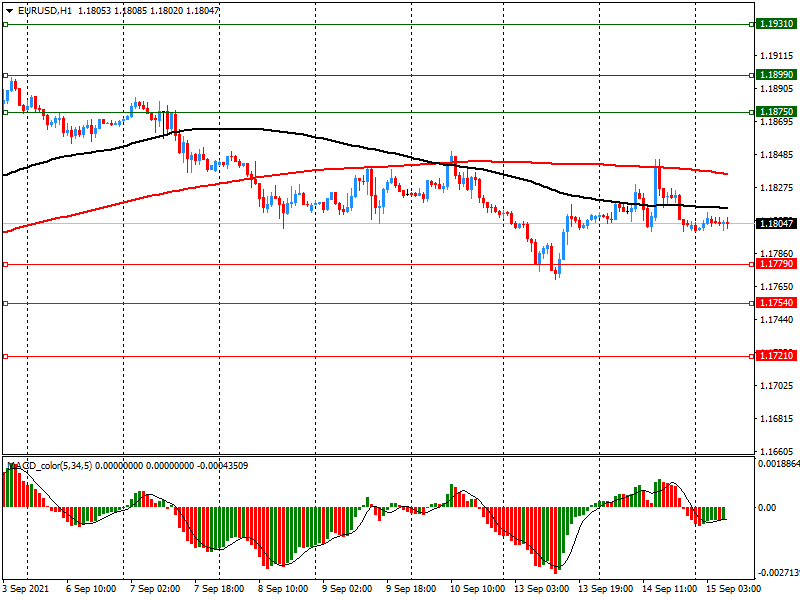Grab left handle of the 1.17540 line

[6, 304]
